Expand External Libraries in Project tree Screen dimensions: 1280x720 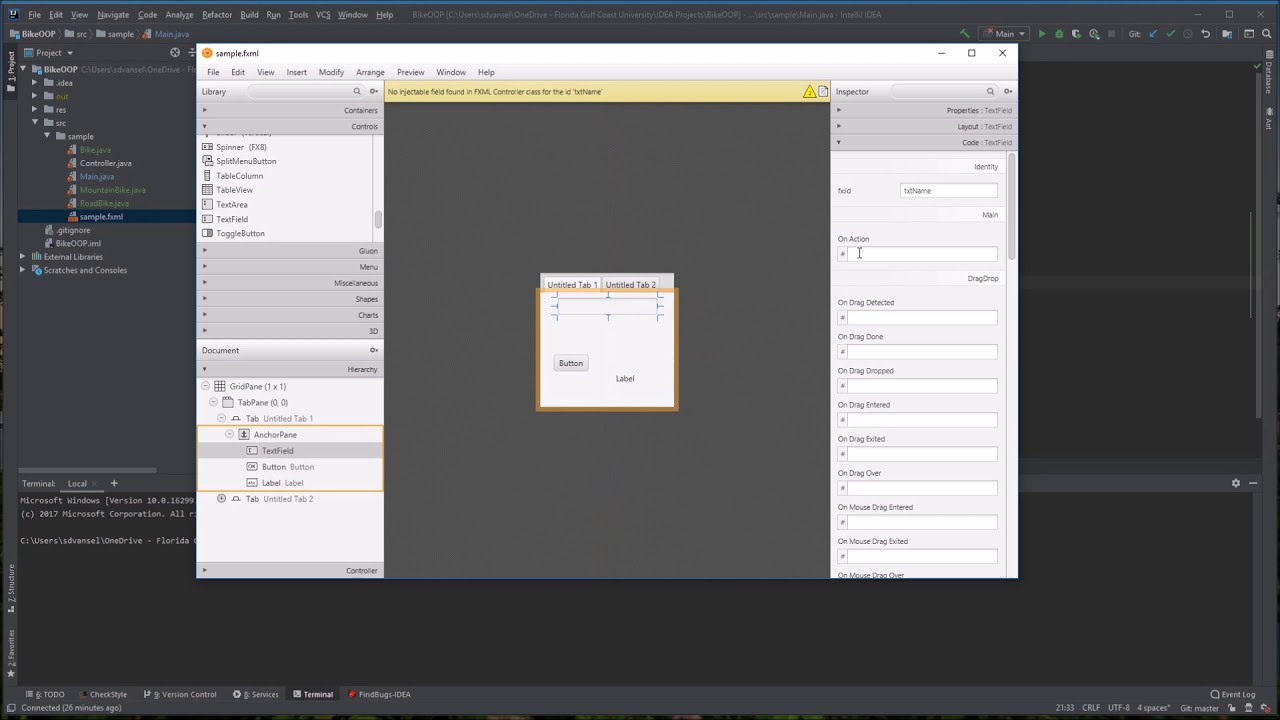23,256
